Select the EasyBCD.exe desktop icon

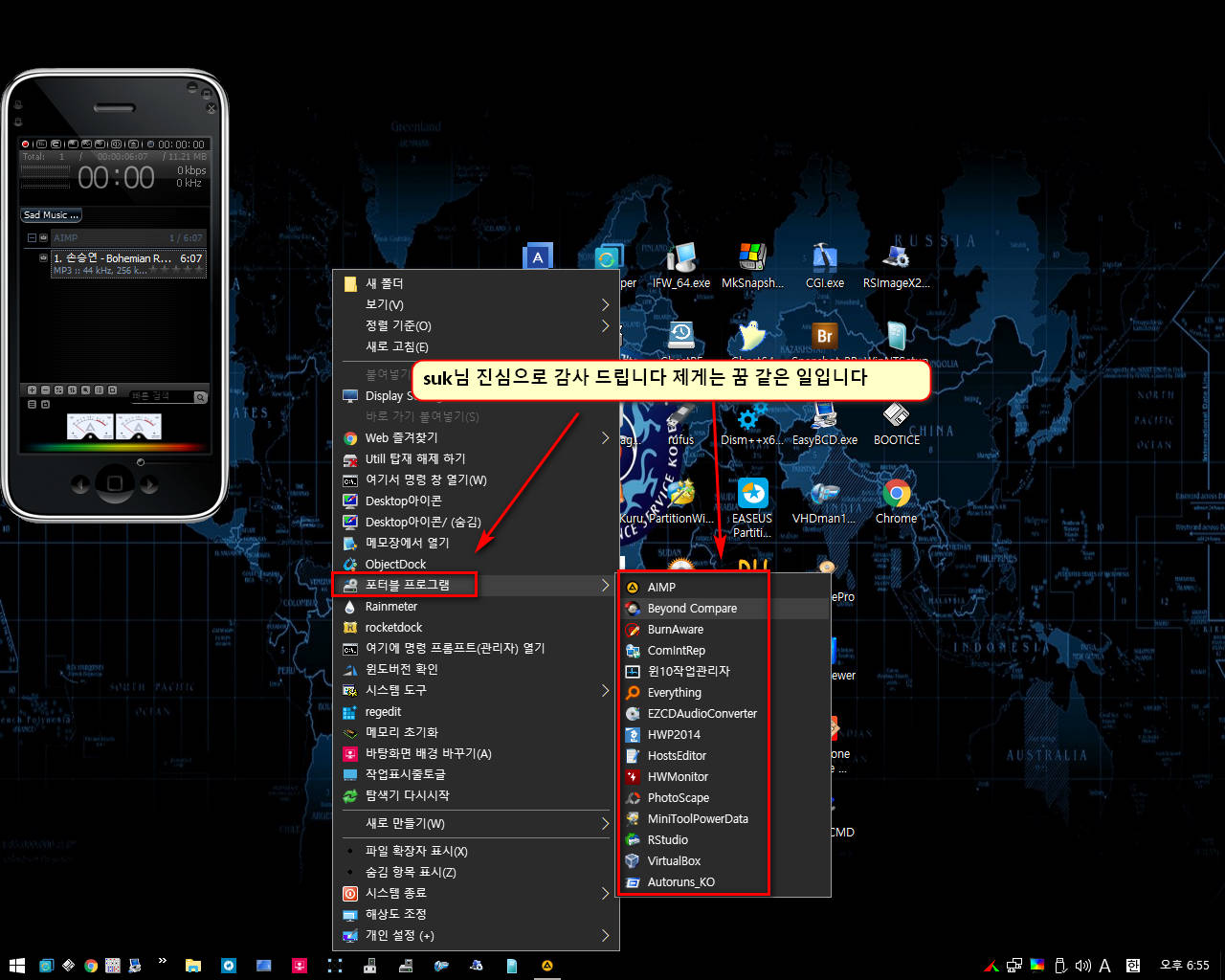pyautogui.click(x=825, y=423)
